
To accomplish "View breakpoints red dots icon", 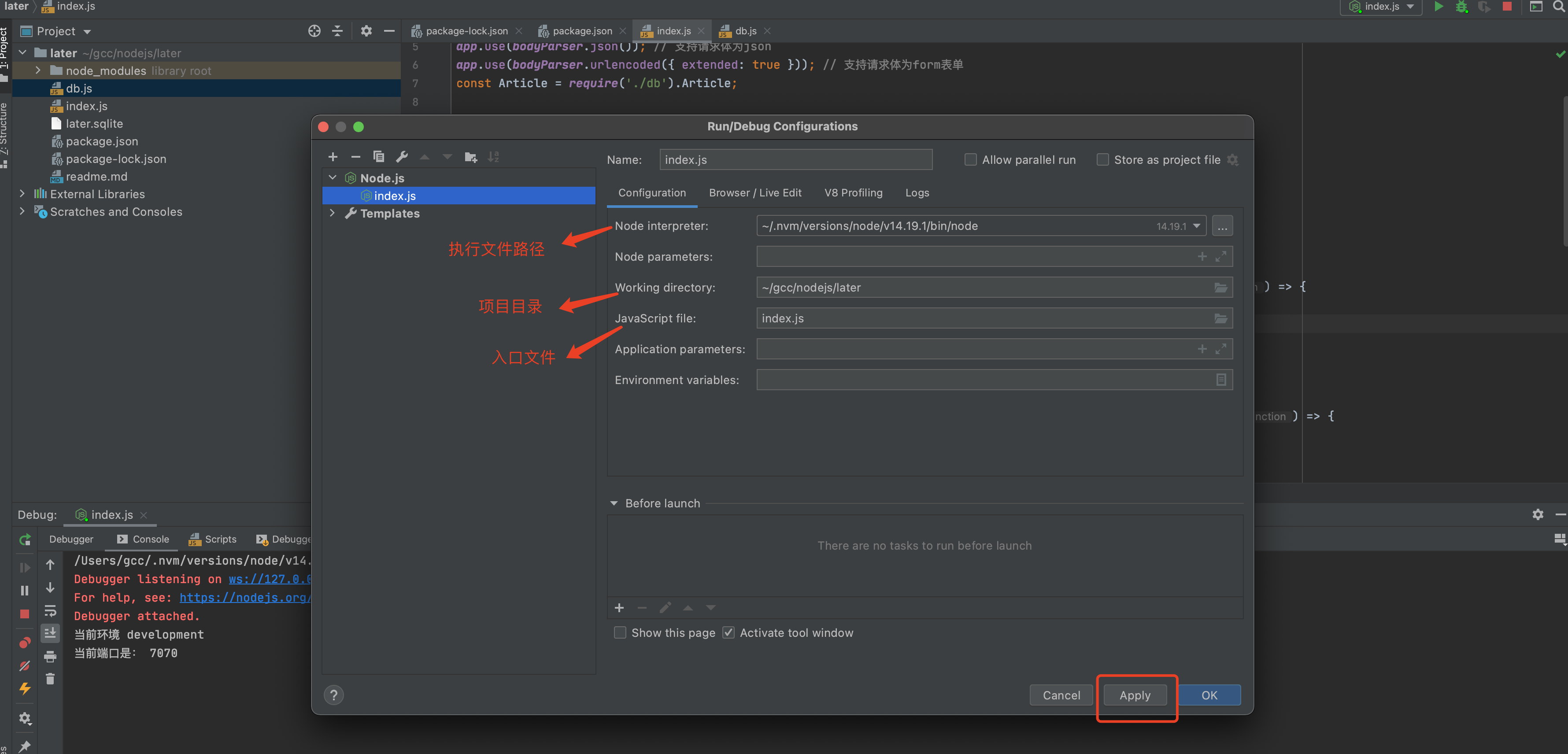I will coord(25,643).
